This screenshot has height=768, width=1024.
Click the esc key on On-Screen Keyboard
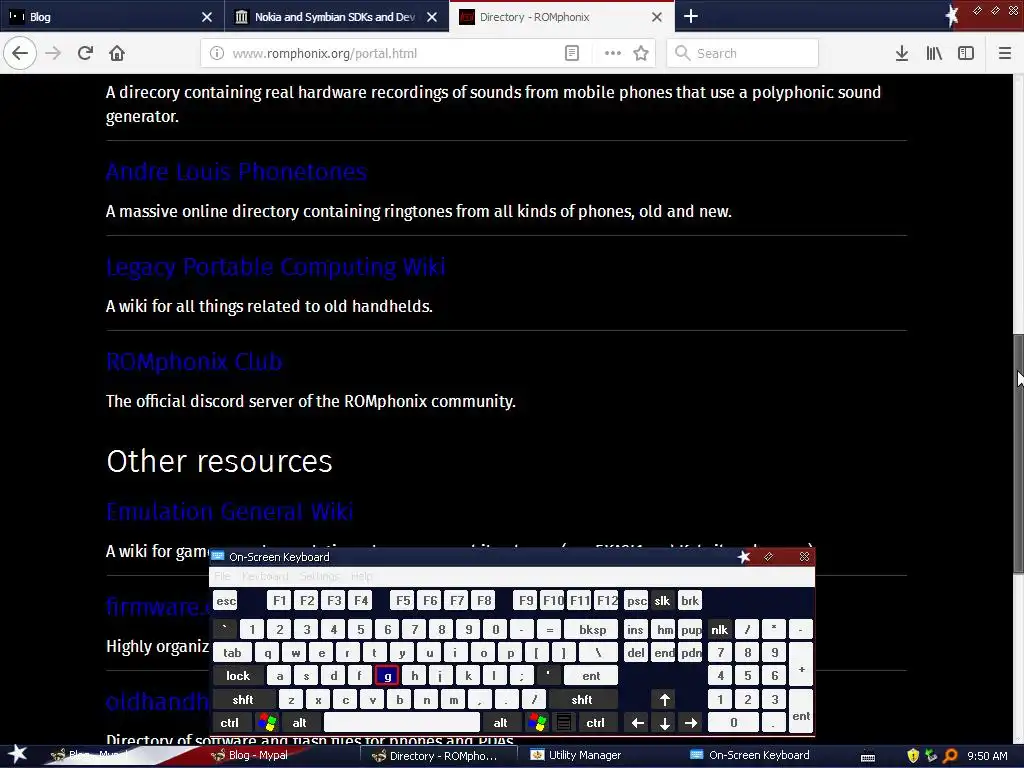click(226, 601)
